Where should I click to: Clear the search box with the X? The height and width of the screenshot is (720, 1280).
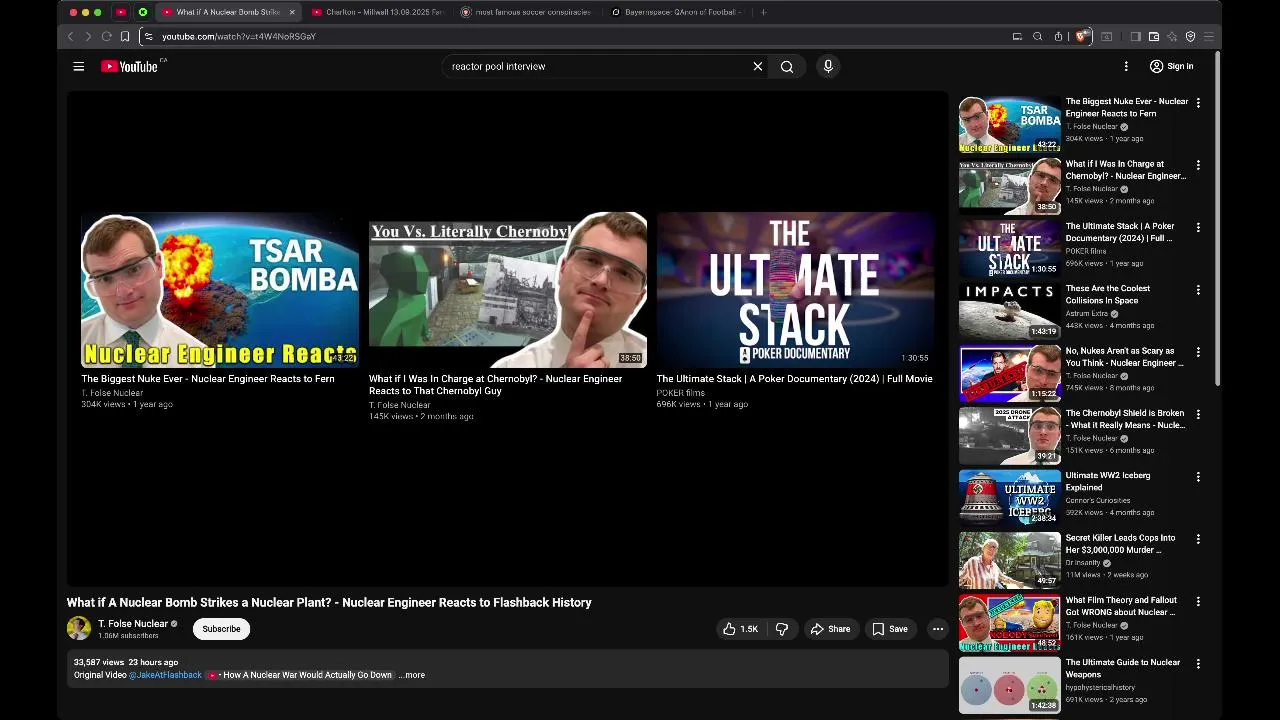(x=758, y=66)
